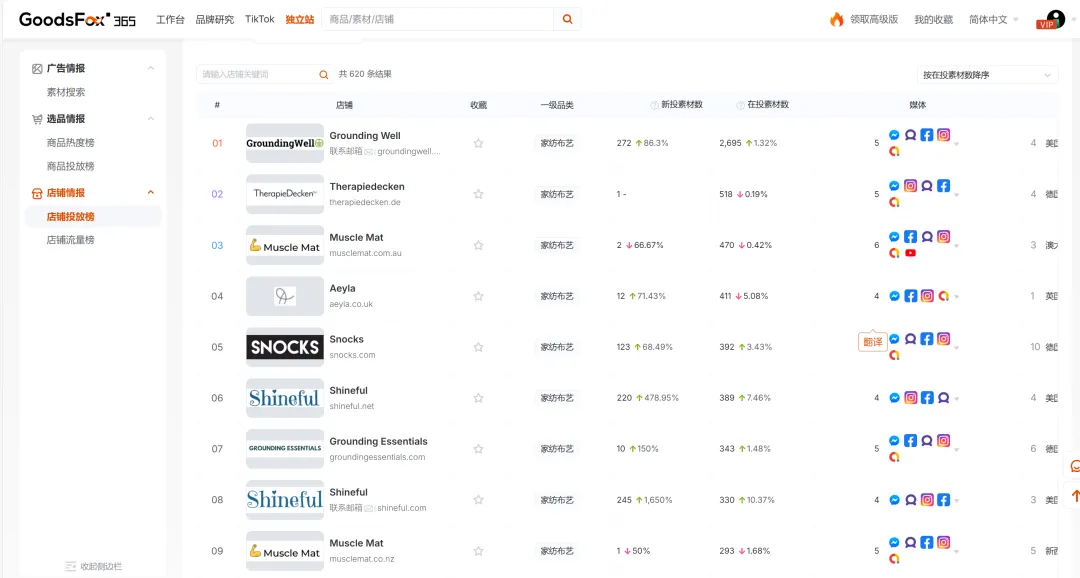The image size is (1080, 578).
Task: Open the VIP user avatar menu
Action: pyautogui.click(x=1052, y=19)
